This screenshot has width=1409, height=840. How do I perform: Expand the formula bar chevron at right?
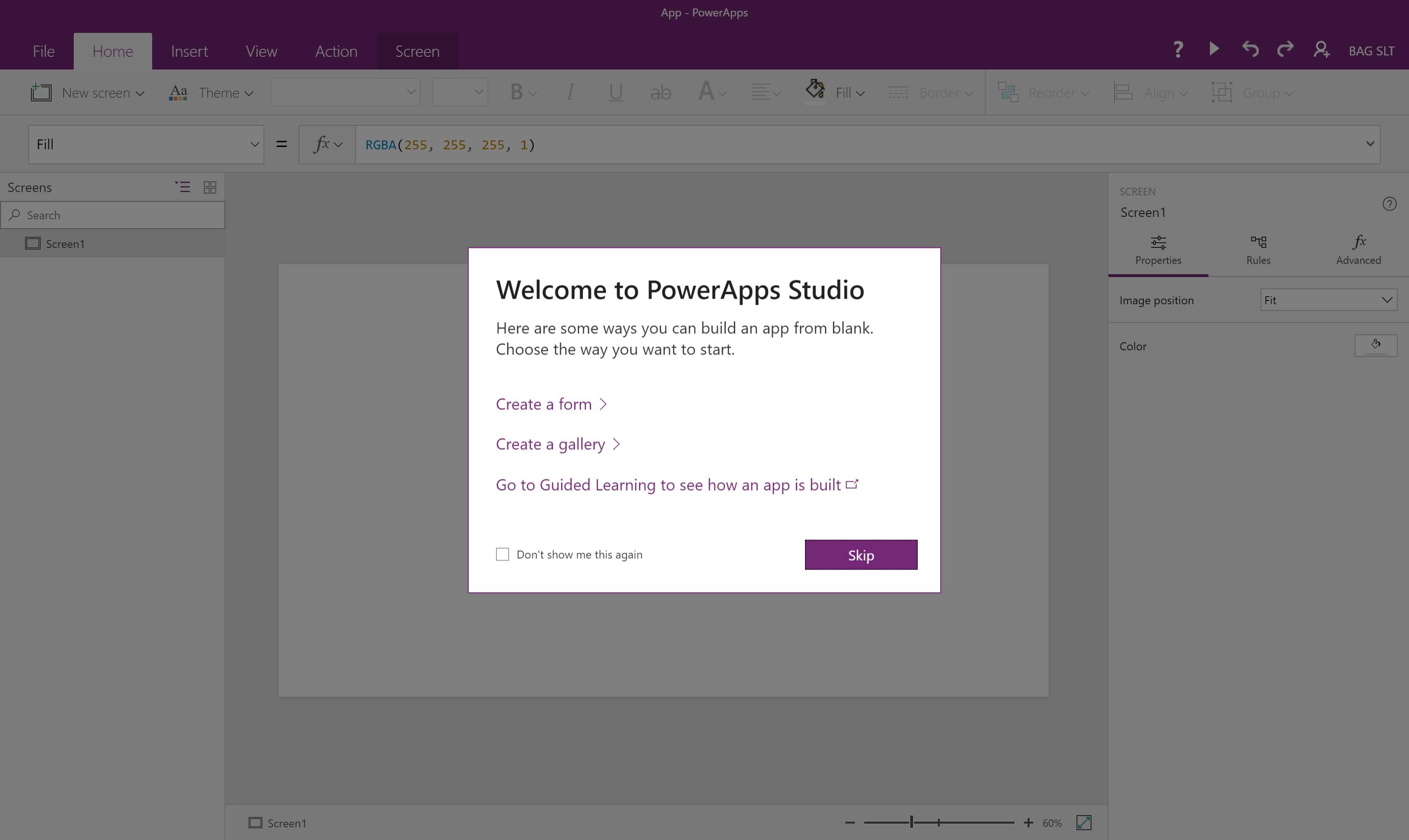tap(1370, 144)
